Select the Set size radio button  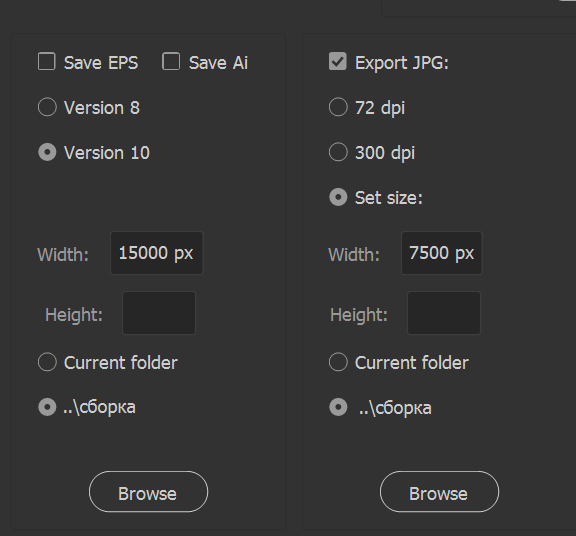click(338, 197)
